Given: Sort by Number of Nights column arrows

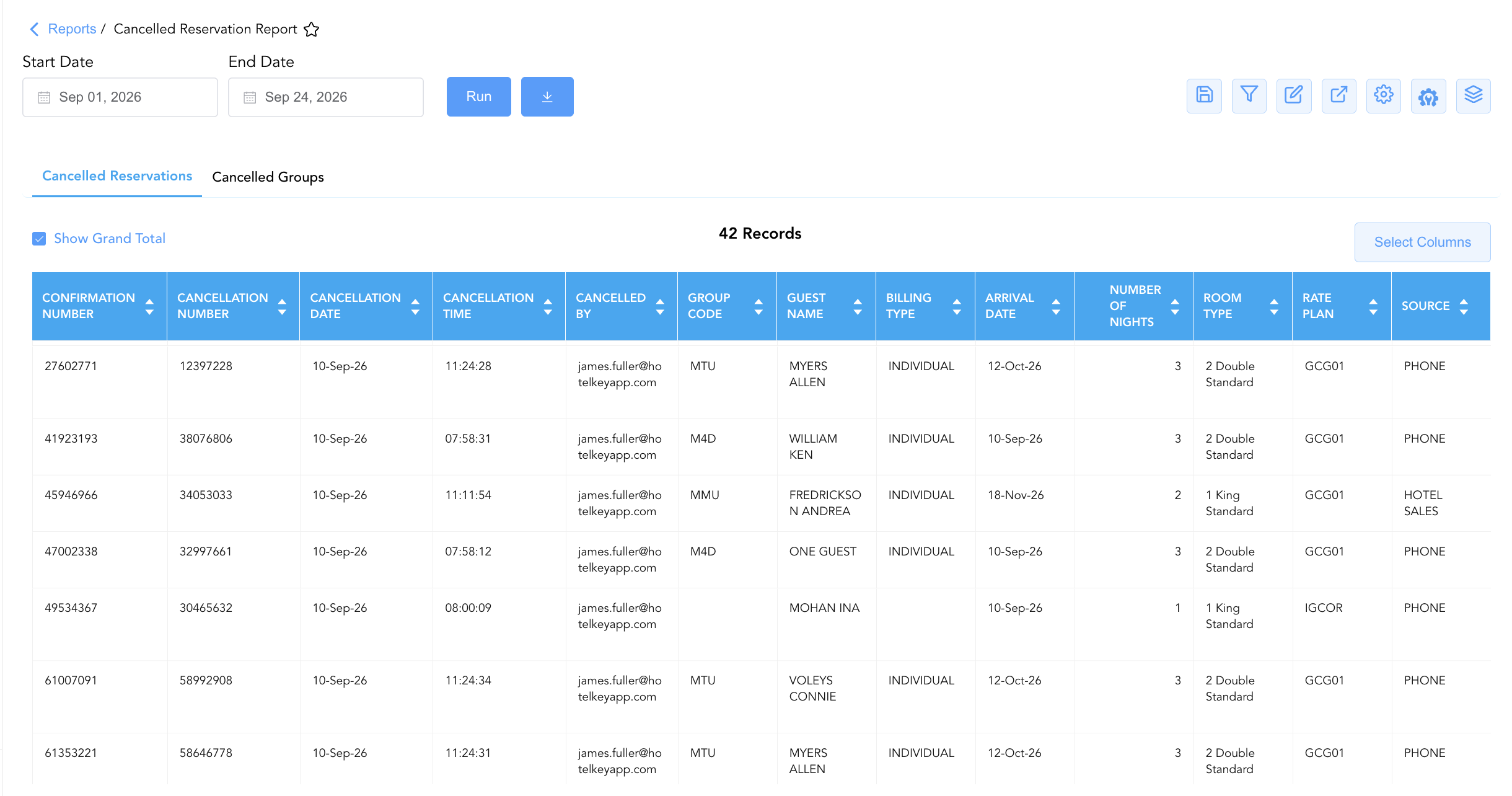Looking at the screenshot, I should (x=1175, y=306).
